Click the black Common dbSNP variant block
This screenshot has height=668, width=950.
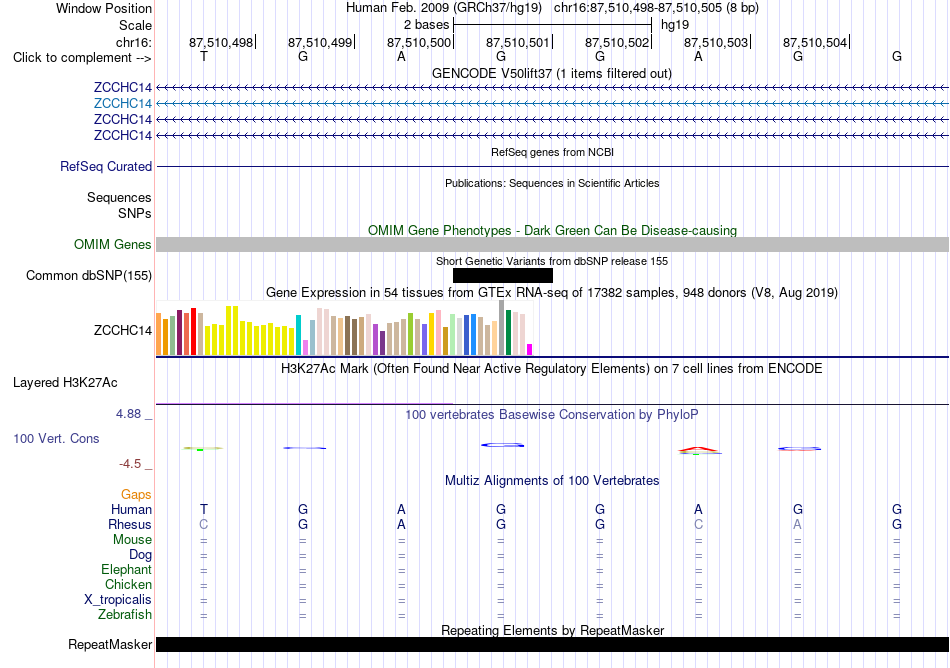click(502, 276)
